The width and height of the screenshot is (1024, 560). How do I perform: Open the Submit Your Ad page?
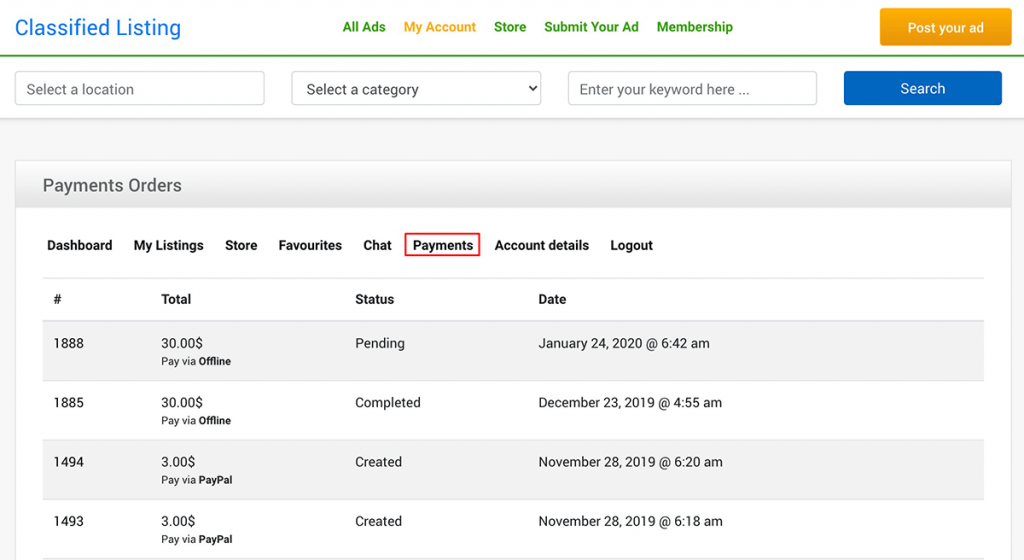[591, 27]
